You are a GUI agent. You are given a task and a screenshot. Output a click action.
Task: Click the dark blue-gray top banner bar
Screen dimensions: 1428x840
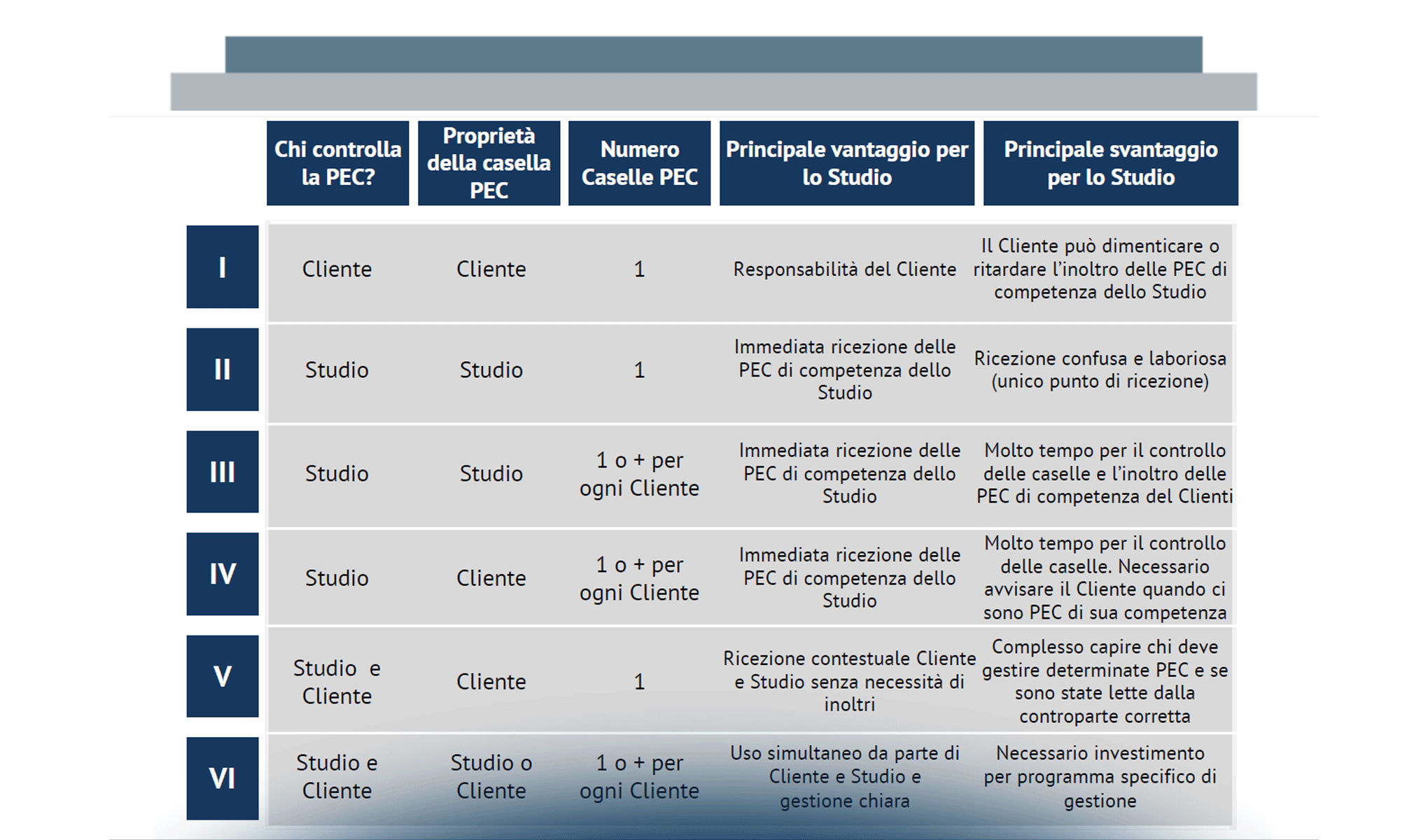point(713,54)
